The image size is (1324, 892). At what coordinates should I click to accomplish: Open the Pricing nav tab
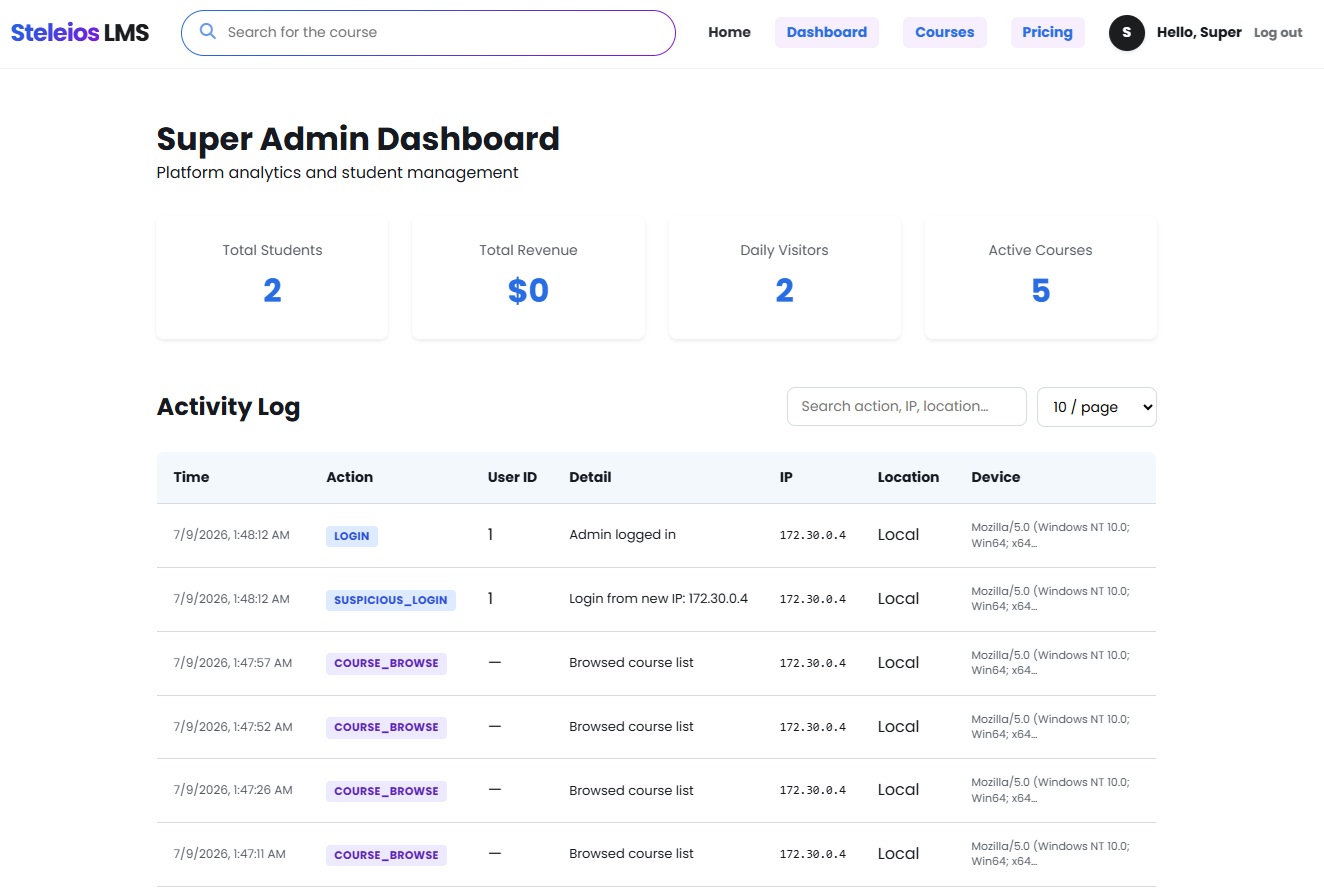click(1047, 32)
